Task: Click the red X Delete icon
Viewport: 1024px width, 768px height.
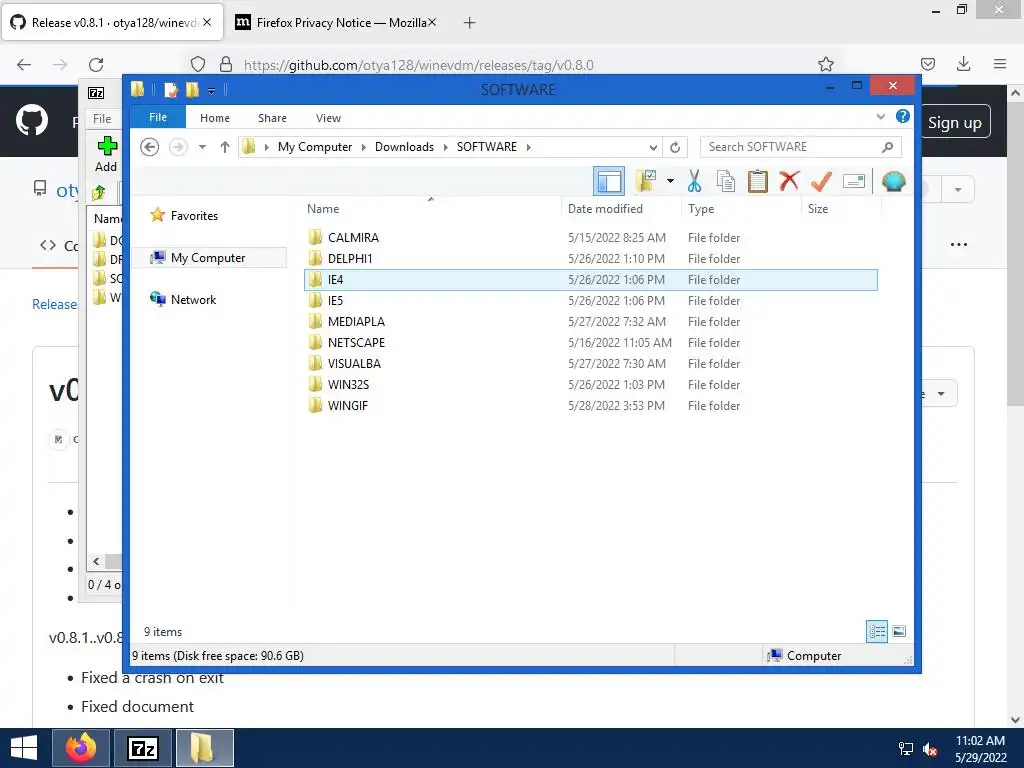Action: click(789, 180)
